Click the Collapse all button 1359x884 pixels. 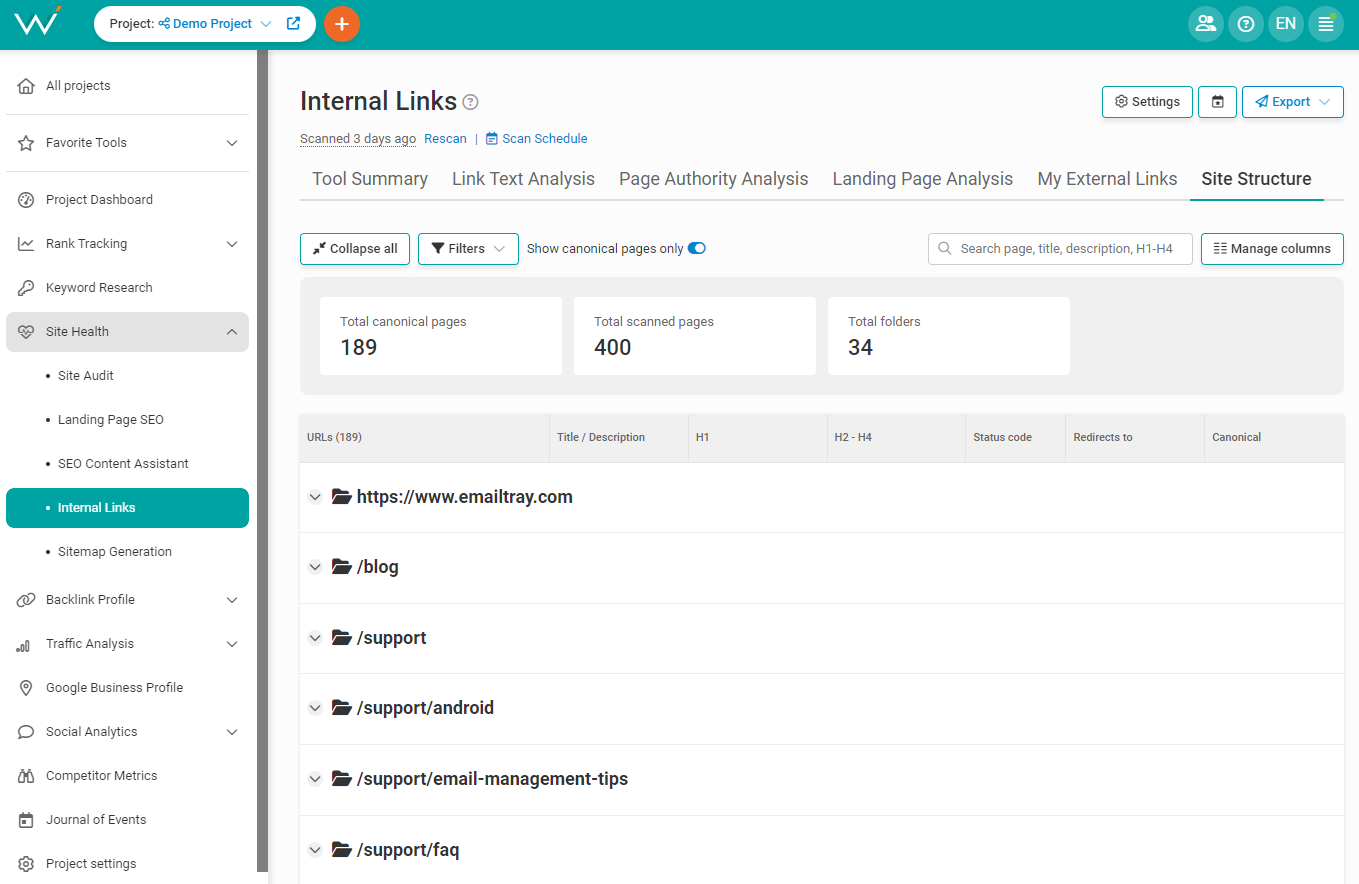[355, 249]
